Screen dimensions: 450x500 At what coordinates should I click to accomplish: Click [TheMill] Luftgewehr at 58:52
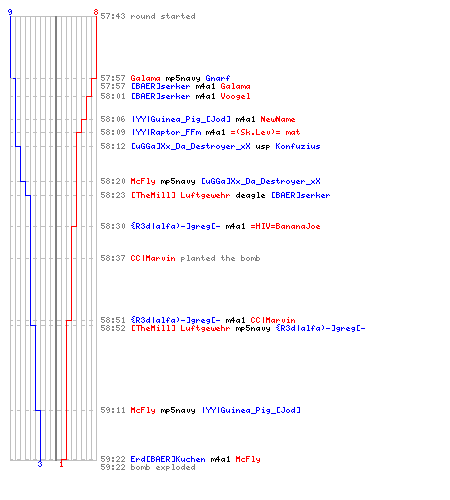point(180,328)
